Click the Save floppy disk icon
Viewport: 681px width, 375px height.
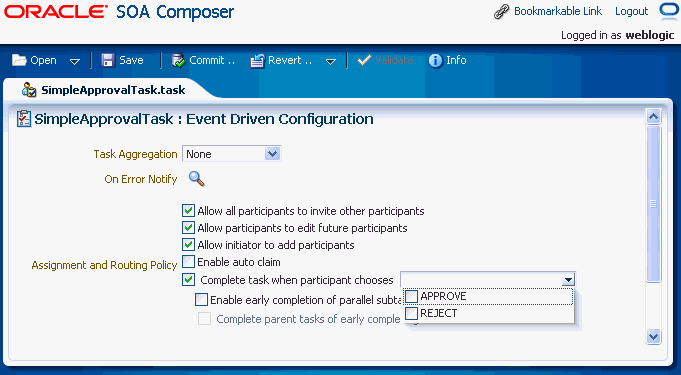[x=107, y=60]
